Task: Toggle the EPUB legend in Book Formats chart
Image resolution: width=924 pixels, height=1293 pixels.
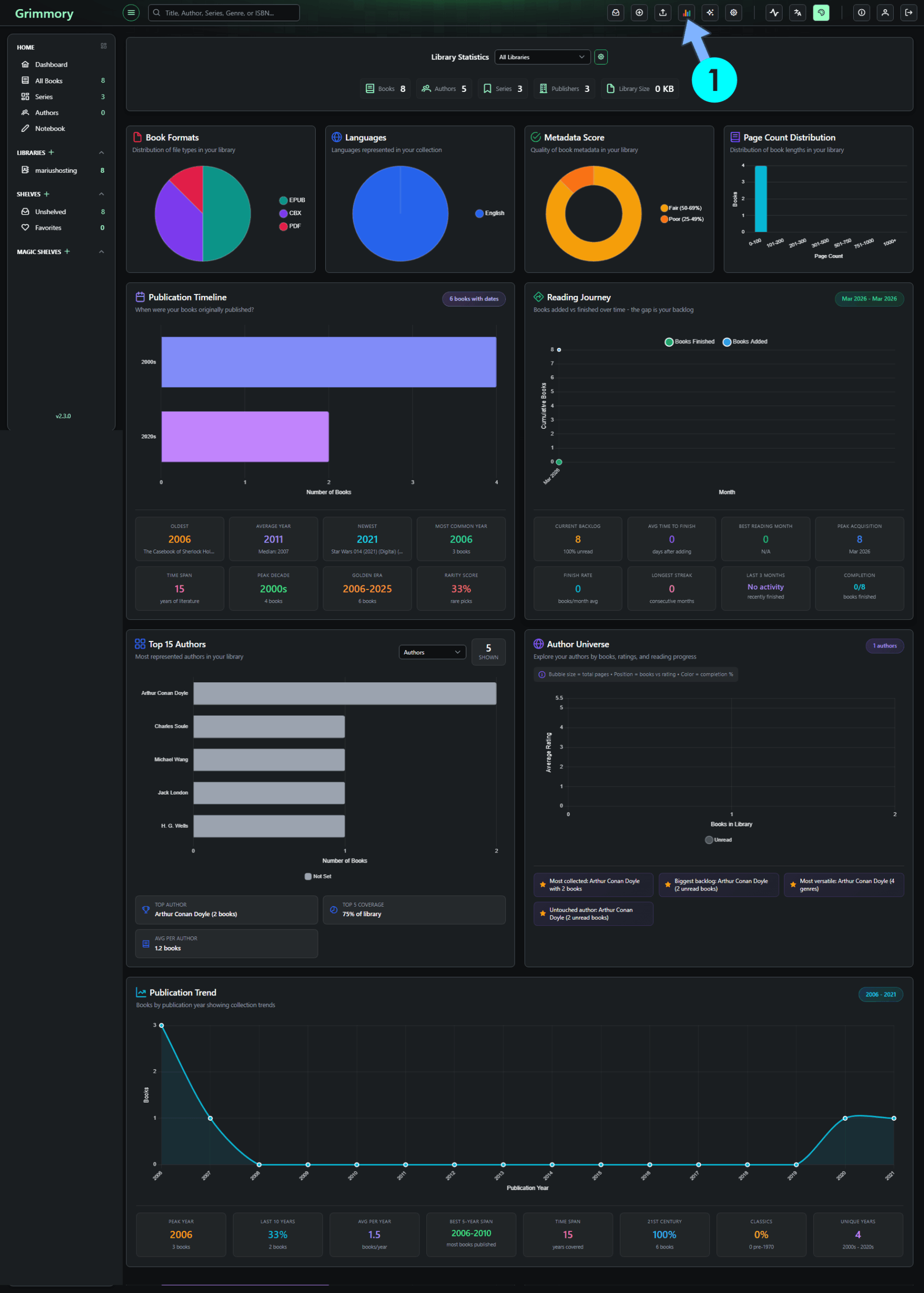Action: [x=292, y=200]
